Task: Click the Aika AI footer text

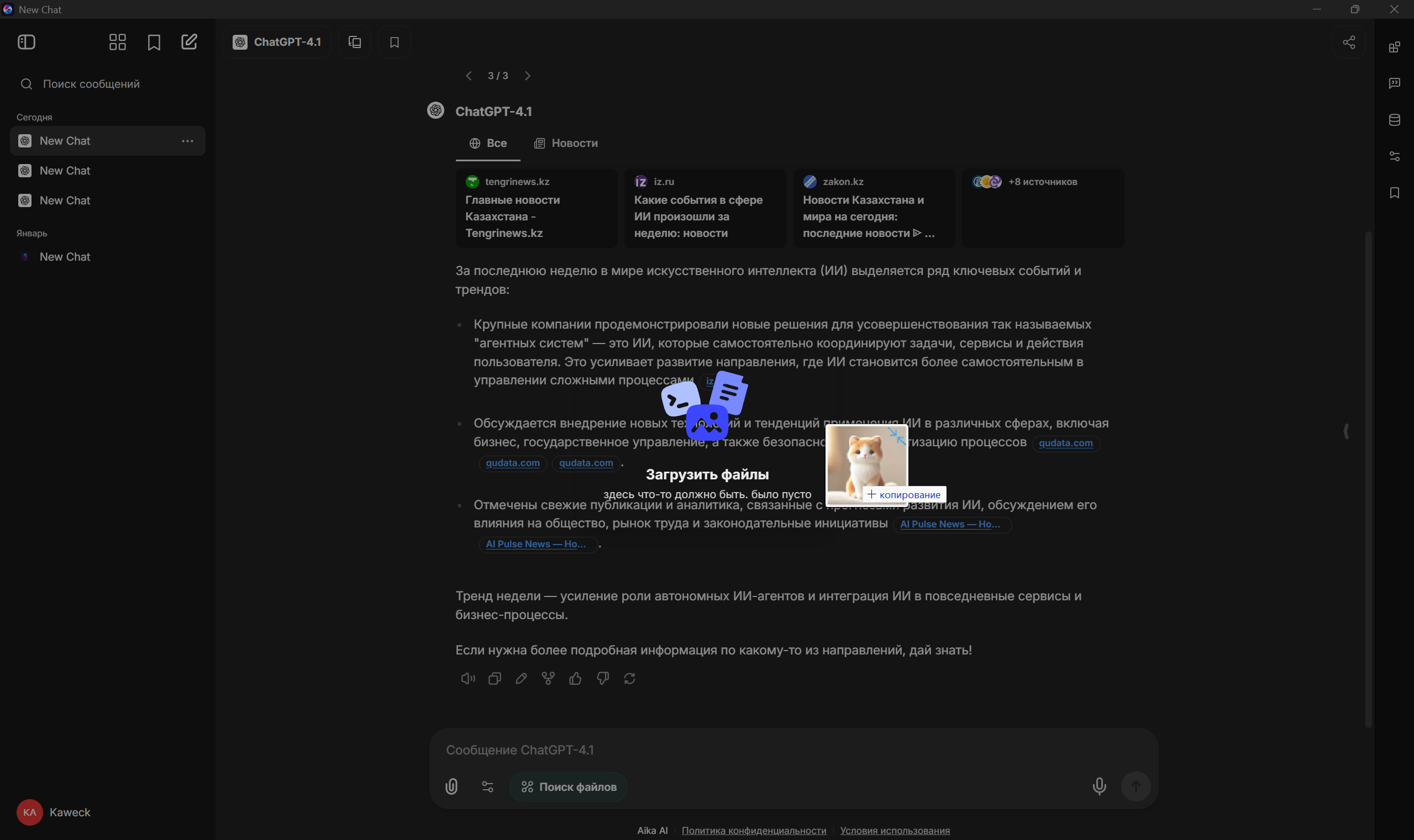Action: coord(652,831)
